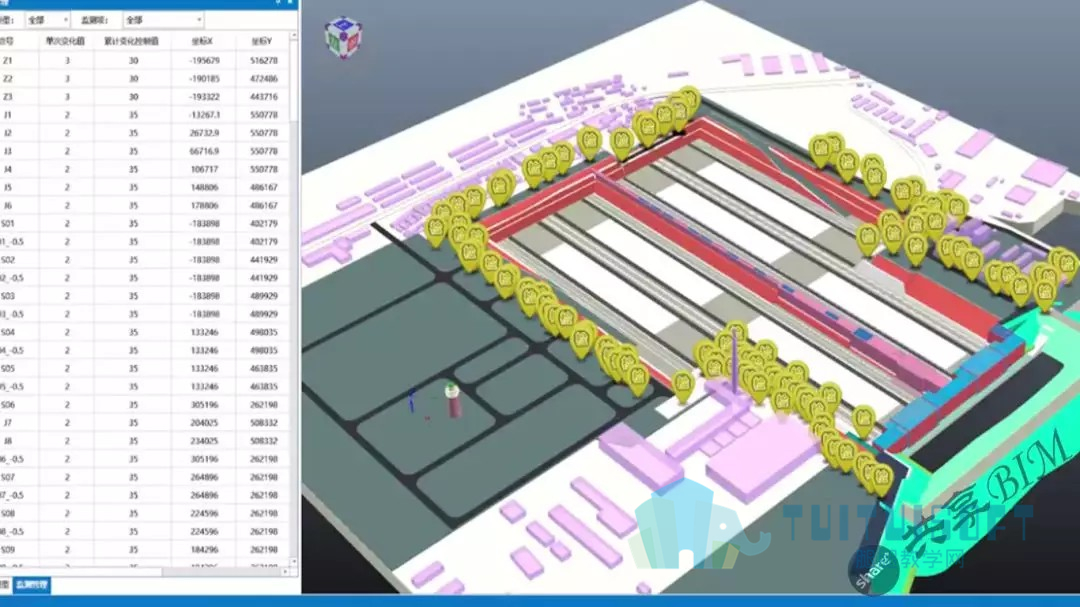Click coordinate X value 26732.9
The width and height of the screenshot is (1080, 607).
[204, 133]
